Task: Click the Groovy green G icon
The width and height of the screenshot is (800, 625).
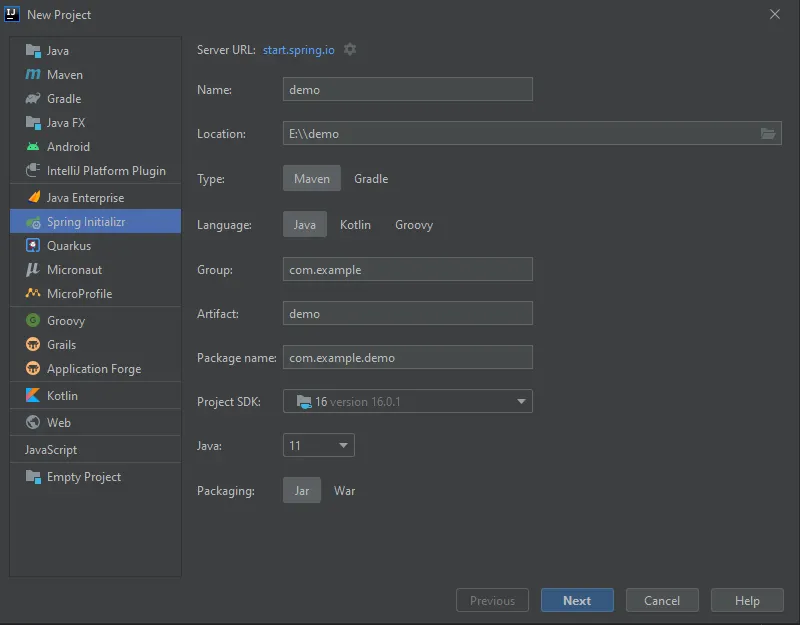Action: (x=33, y=320)
